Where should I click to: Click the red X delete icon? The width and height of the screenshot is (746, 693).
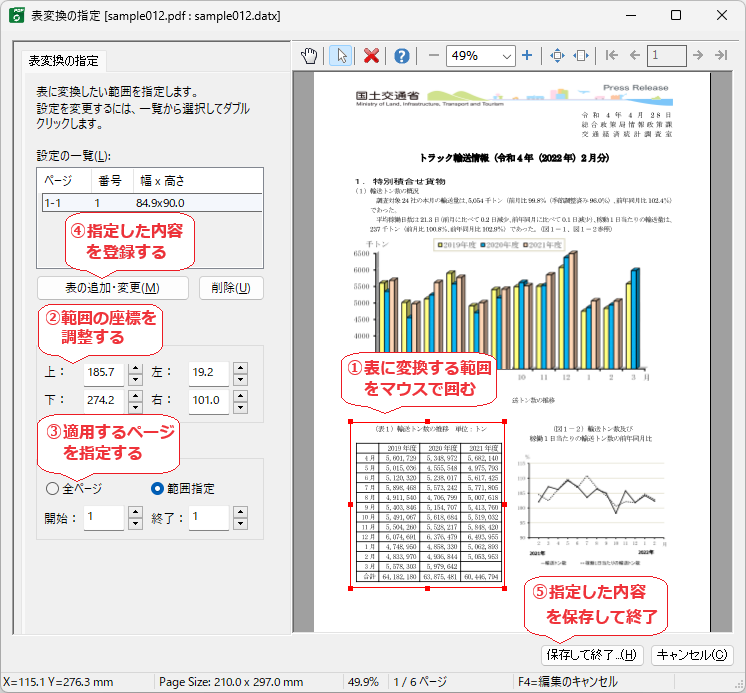click(x=372, y=56)
